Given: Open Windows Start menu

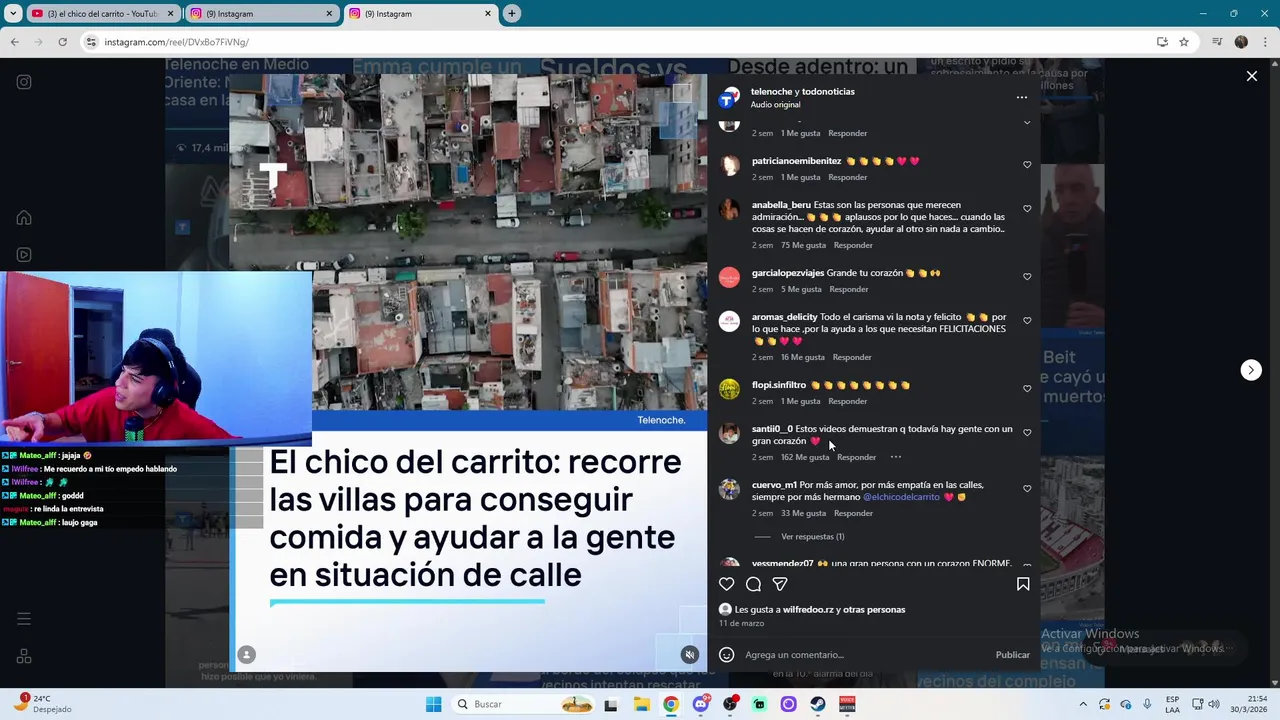Looking at the screenshot, I should 433,704.
